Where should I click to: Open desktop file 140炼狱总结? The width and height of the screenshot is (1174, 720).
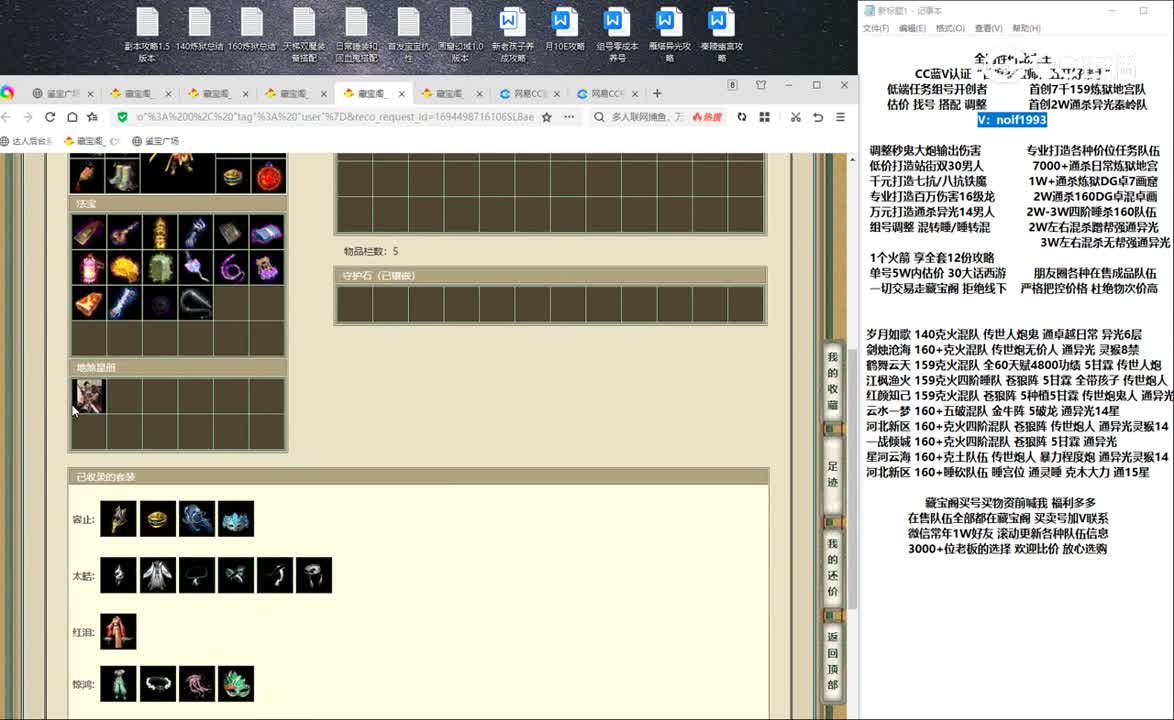pos(199,29)
